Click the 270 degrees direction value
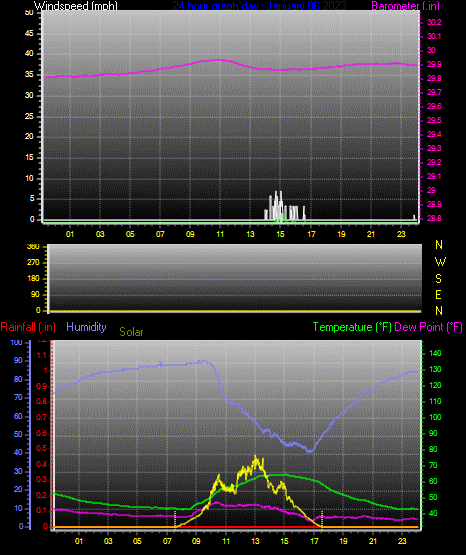 click(33, 263)
